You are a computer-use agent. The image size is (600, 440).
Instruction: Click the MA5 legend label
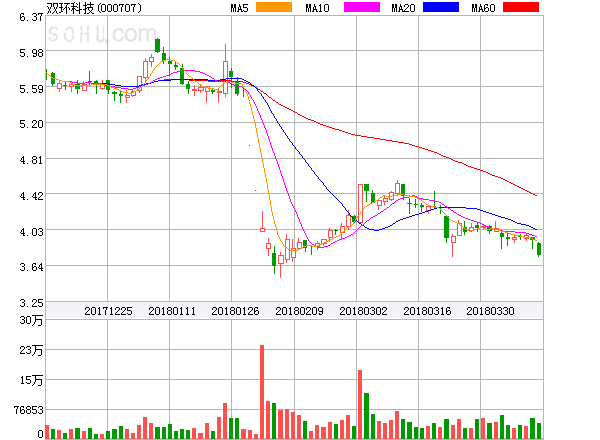[240, 8]
